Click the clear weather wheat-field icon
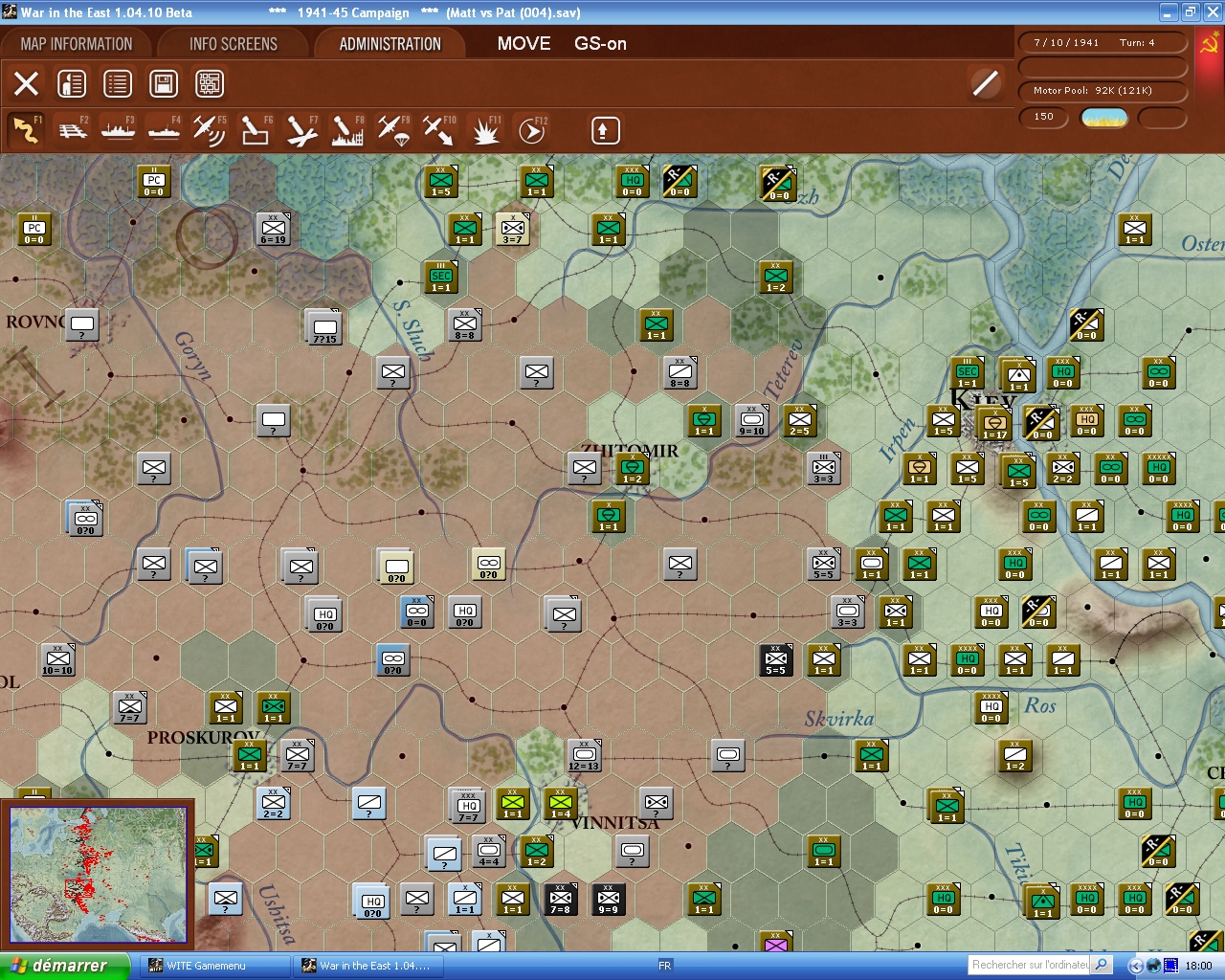This screenshot has height=980, width=1225. tap(1104, 118)
